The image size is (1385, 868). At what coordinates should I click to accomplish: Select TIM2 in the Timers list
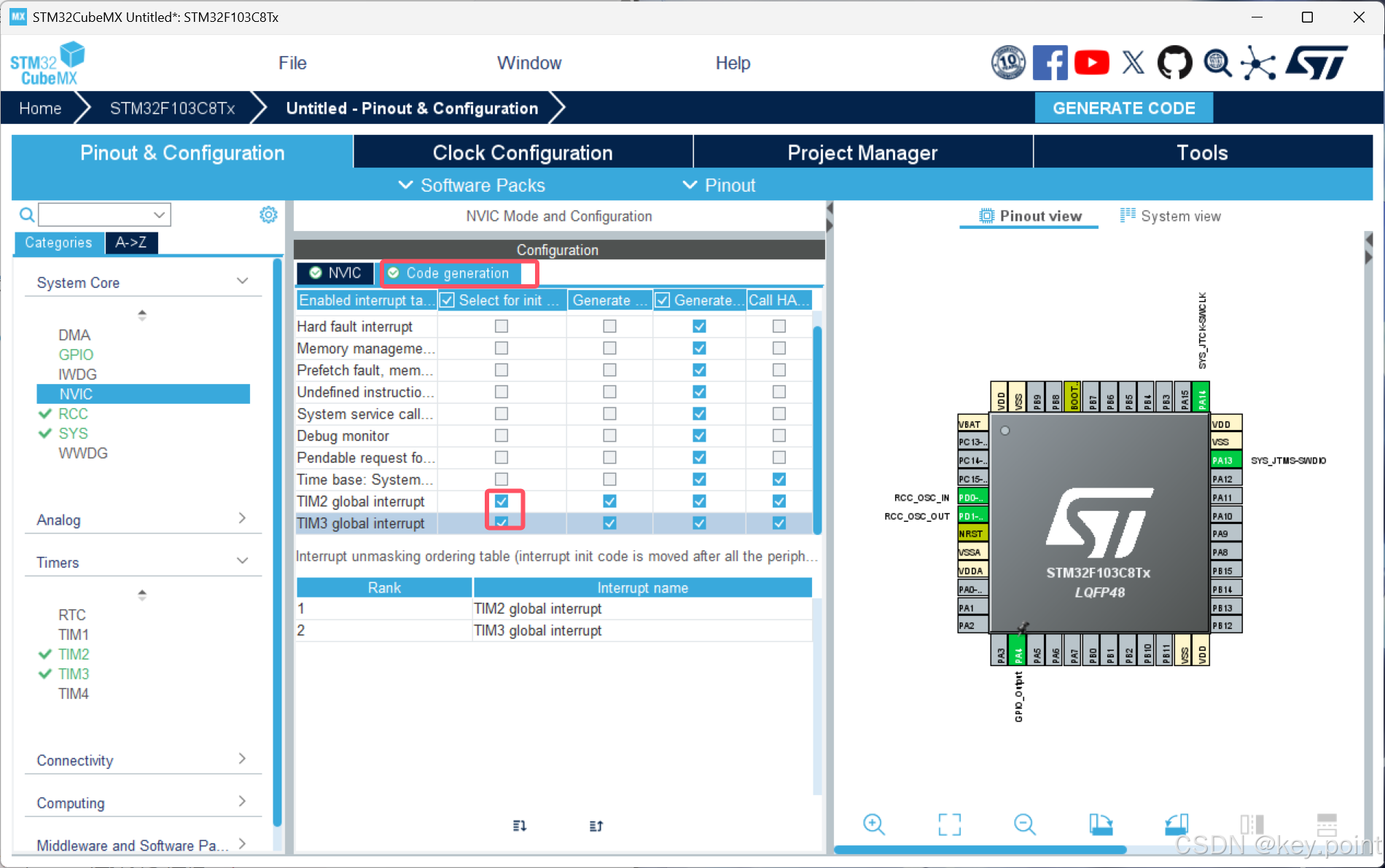point(74,654)
